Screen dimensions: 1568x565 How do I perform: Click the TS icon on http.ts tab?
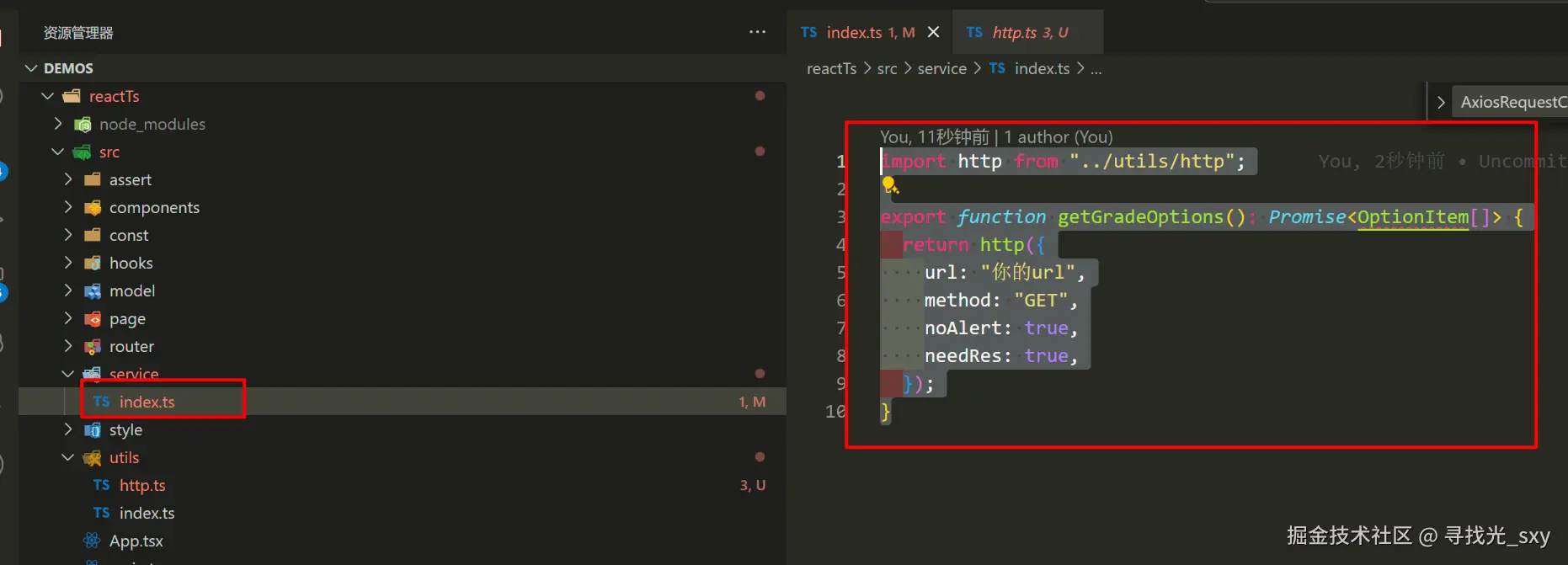pos(974,32)
